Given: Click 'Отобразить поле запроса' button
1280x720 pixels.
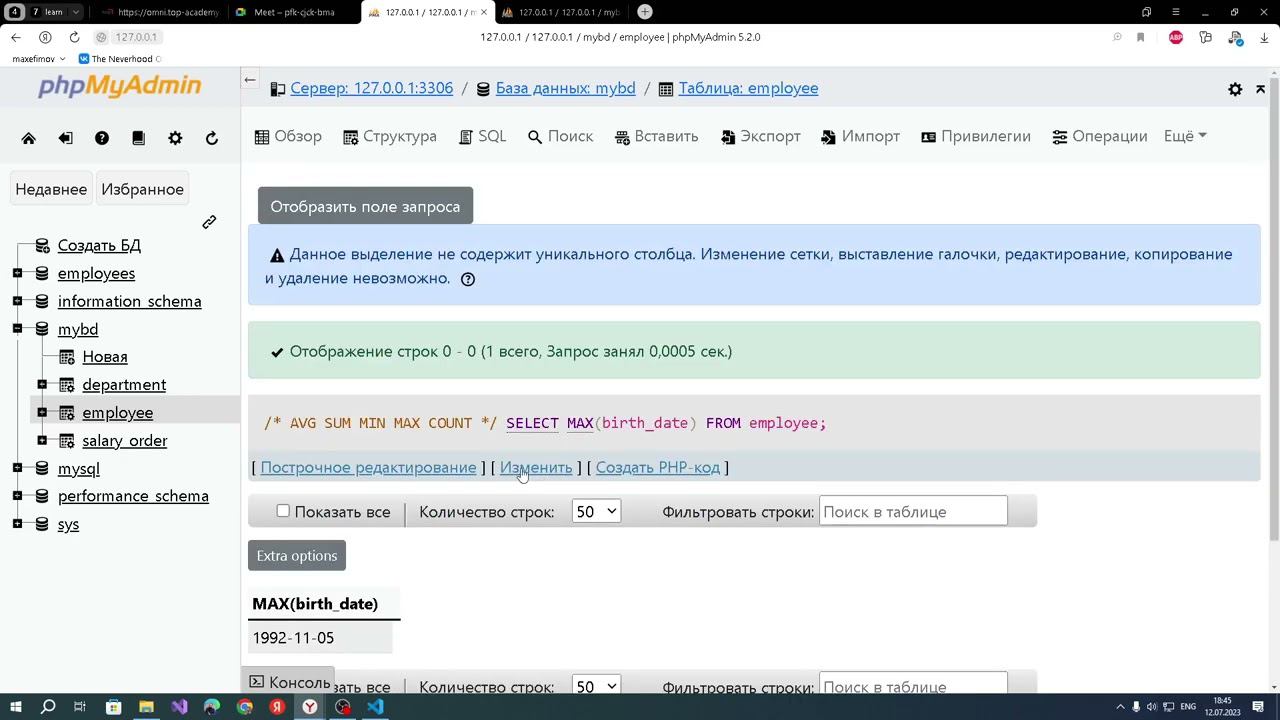Looking at the screenshot, I should coord(365,206).
